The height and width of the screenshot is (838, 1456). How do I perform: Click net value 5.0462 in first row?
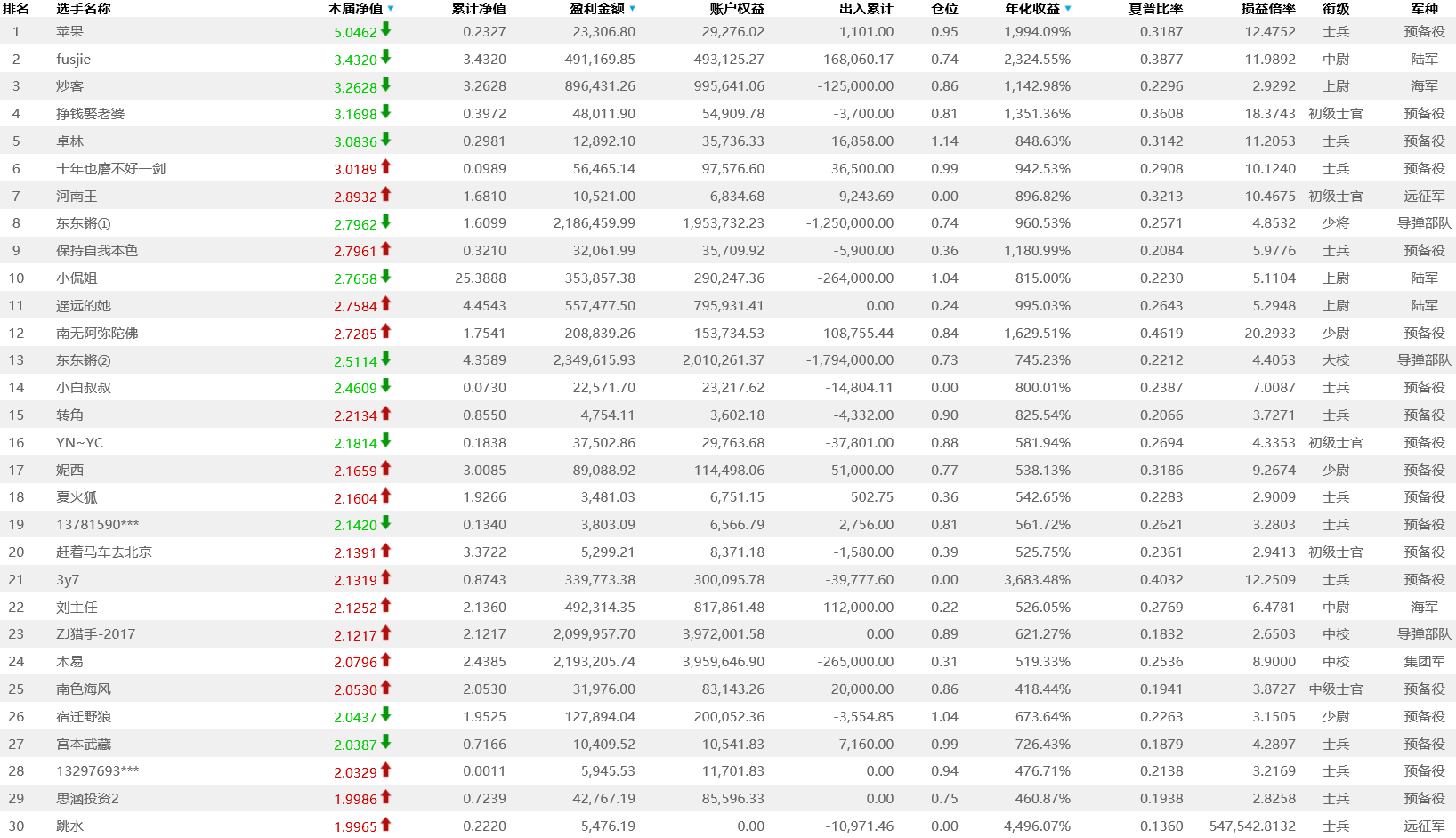click(x=356, y=32)
